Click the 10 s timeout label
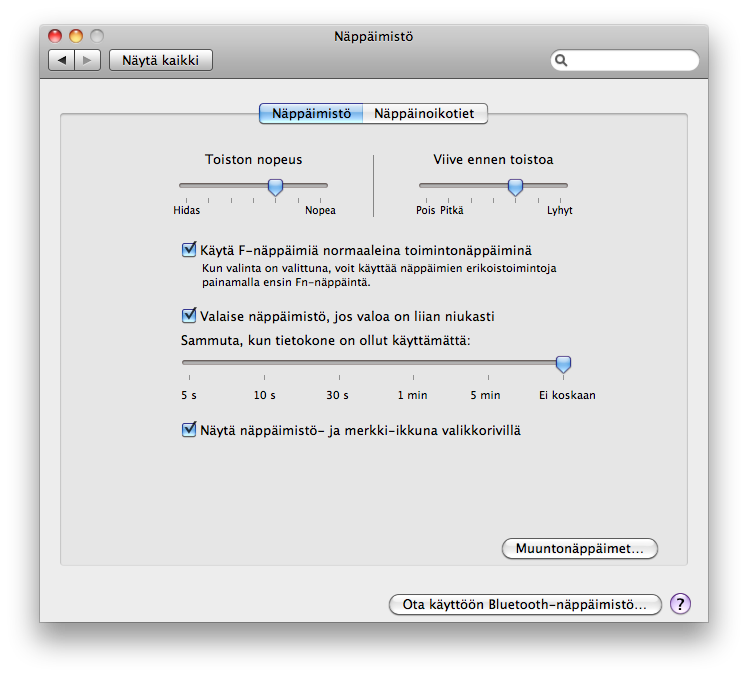The height and width of the screenshot is (677, 748). pos(265,395)
